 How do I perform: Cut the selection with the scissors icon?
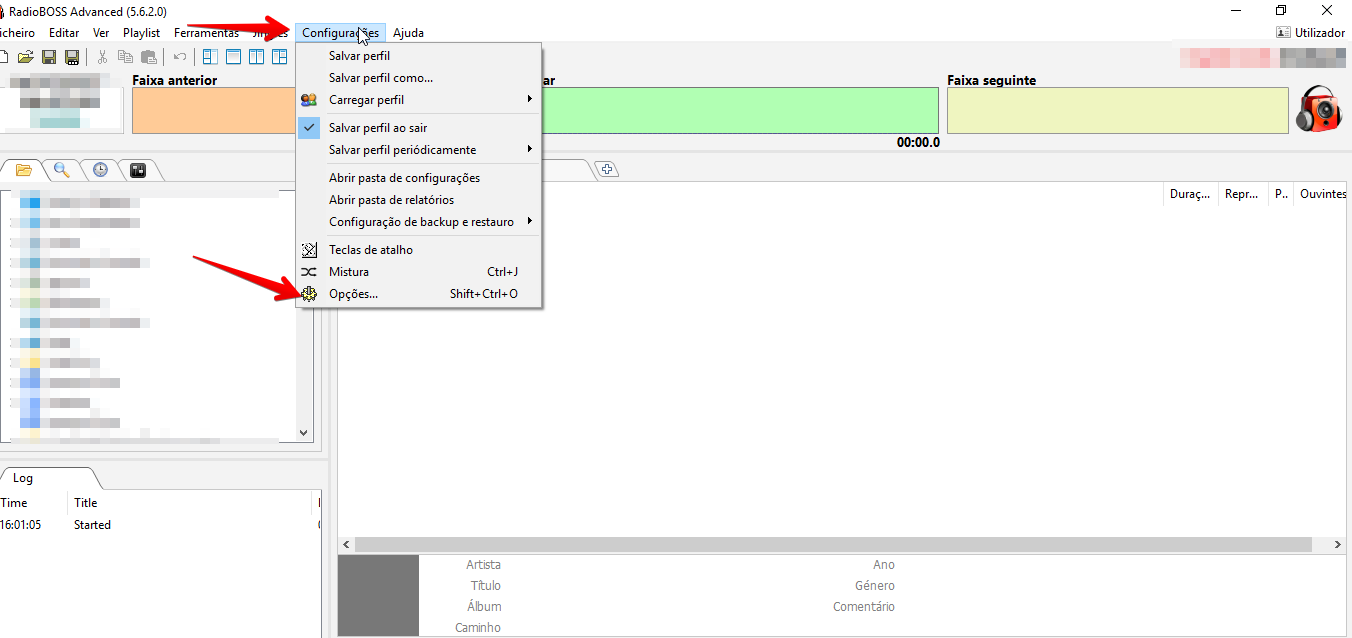tap(102, 57)
